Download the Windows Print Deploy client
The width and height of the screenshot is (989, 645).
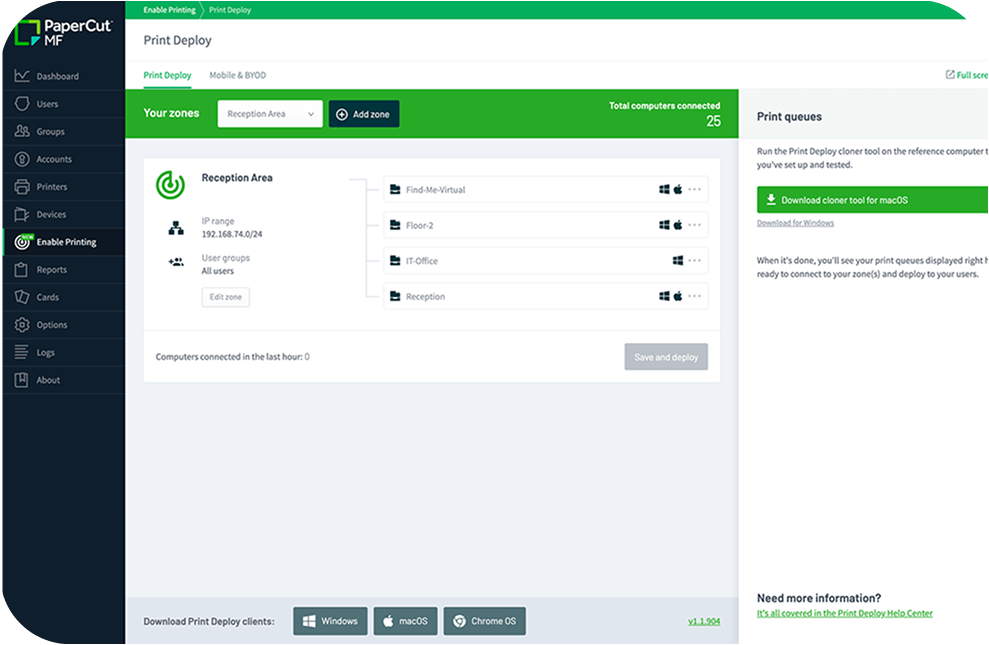(x=331, y=621)
